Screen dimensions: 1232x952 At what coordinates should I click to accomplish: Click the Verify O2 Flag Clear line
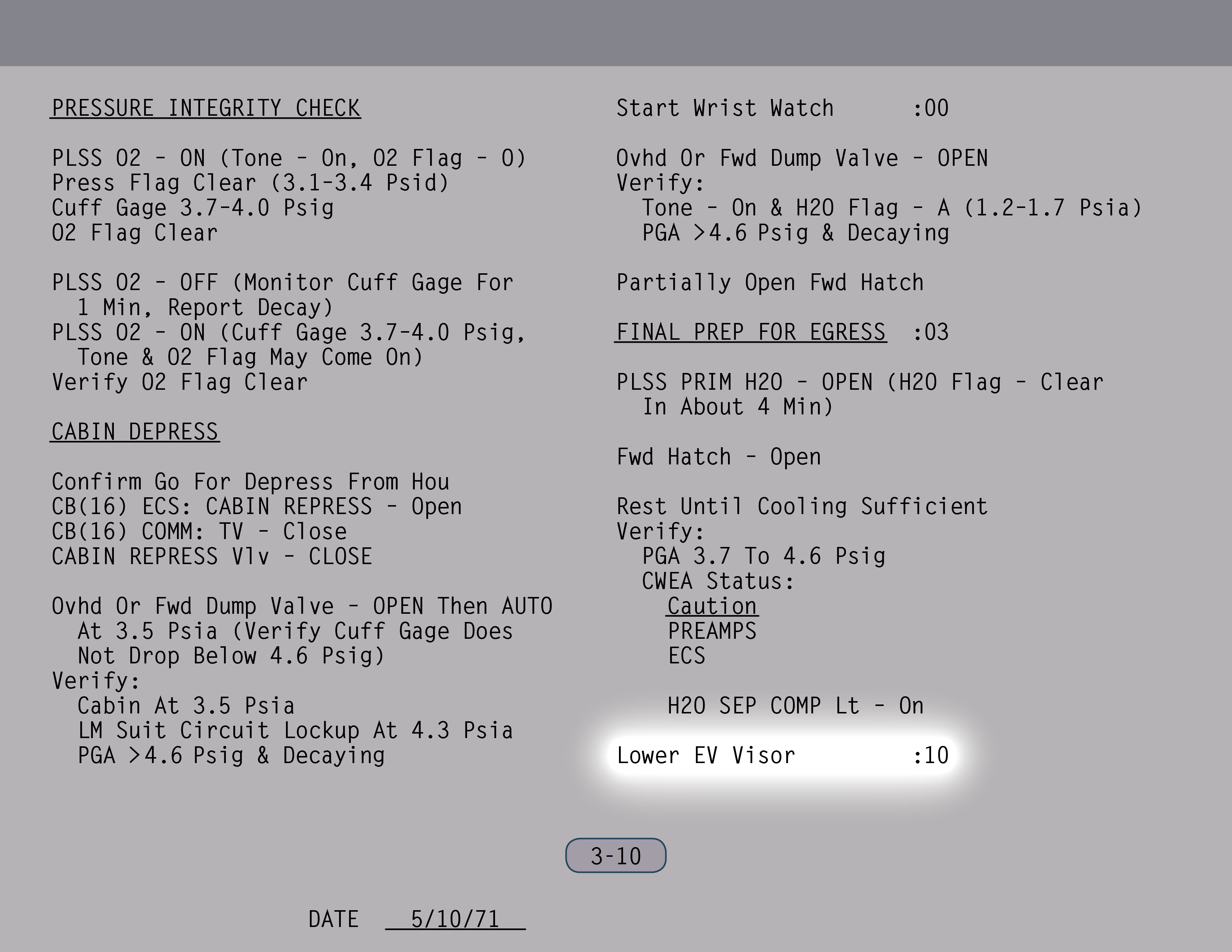tap(180, 382)
